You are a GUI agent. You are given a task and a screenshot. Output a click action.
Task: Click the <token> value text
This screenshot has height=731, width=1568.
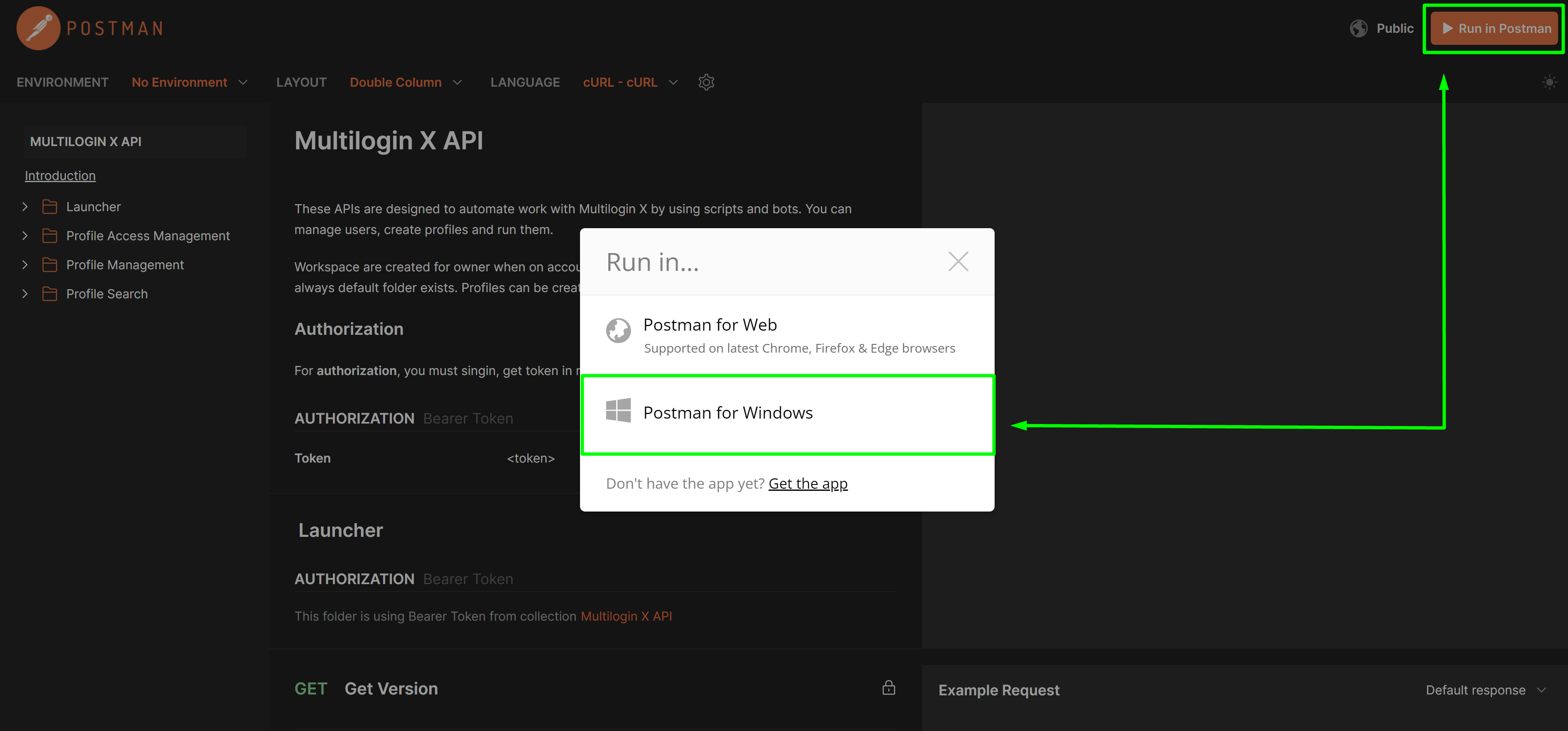530,458
